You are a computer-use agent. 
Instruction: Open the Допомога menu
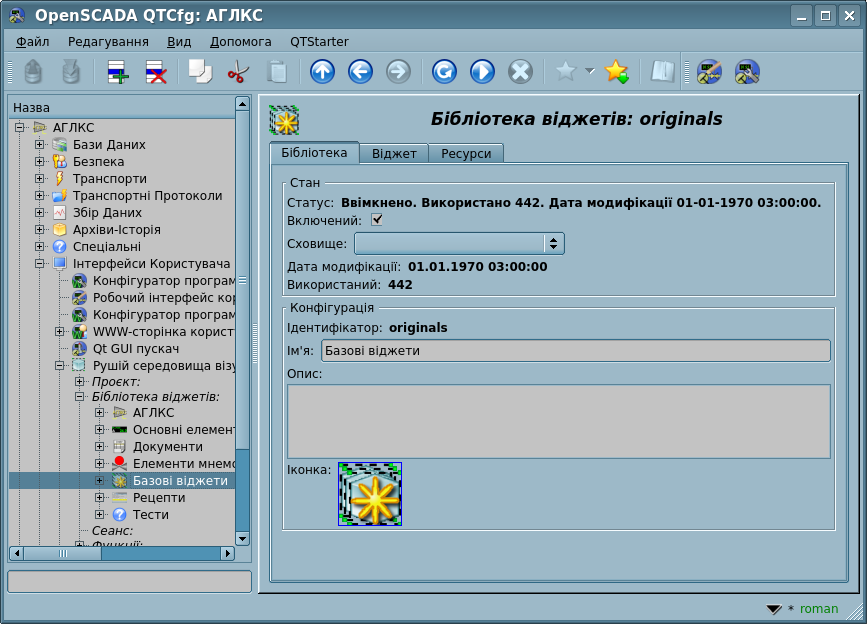[x=241, y=42]
